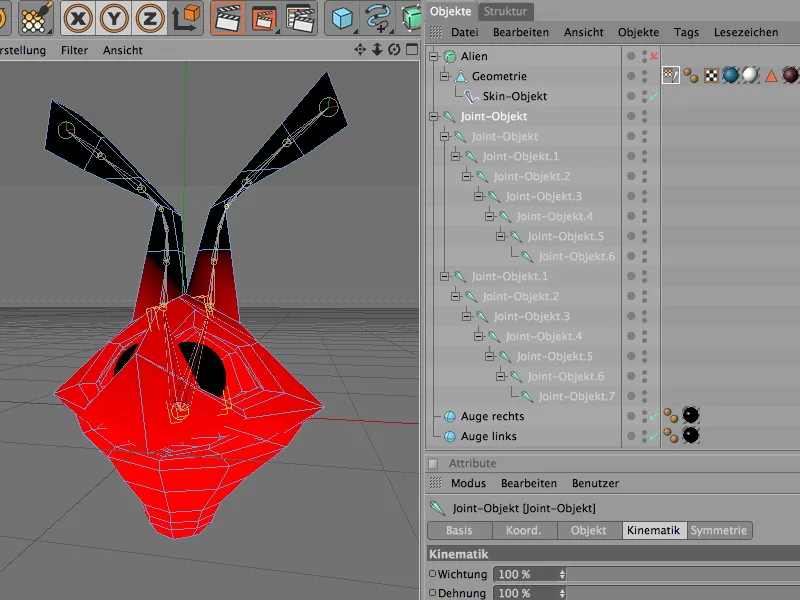The width and height of the screenshot is (800, 600).
Task: Collapse Joint-Objekt.5 above Joint-Objekt.6
Action: tap(501, 236)
